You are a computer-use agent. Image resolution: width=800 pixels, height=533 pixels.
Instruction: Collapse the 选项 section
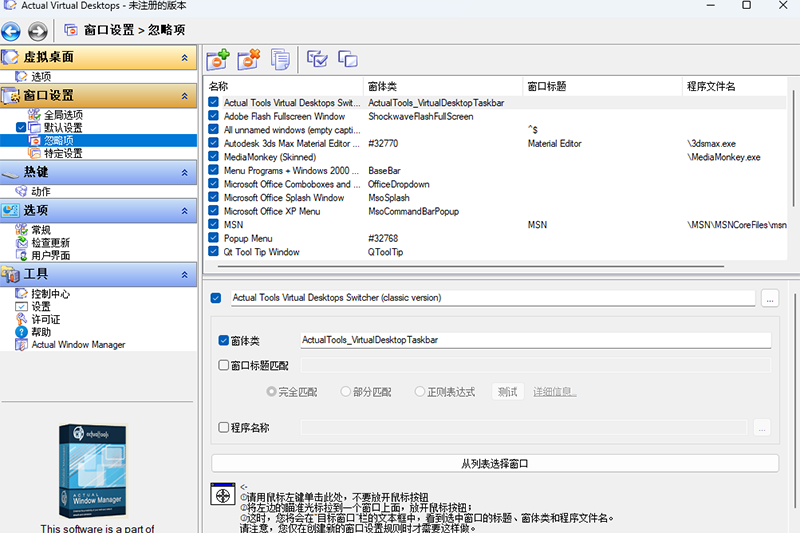[x=185, y=211]
